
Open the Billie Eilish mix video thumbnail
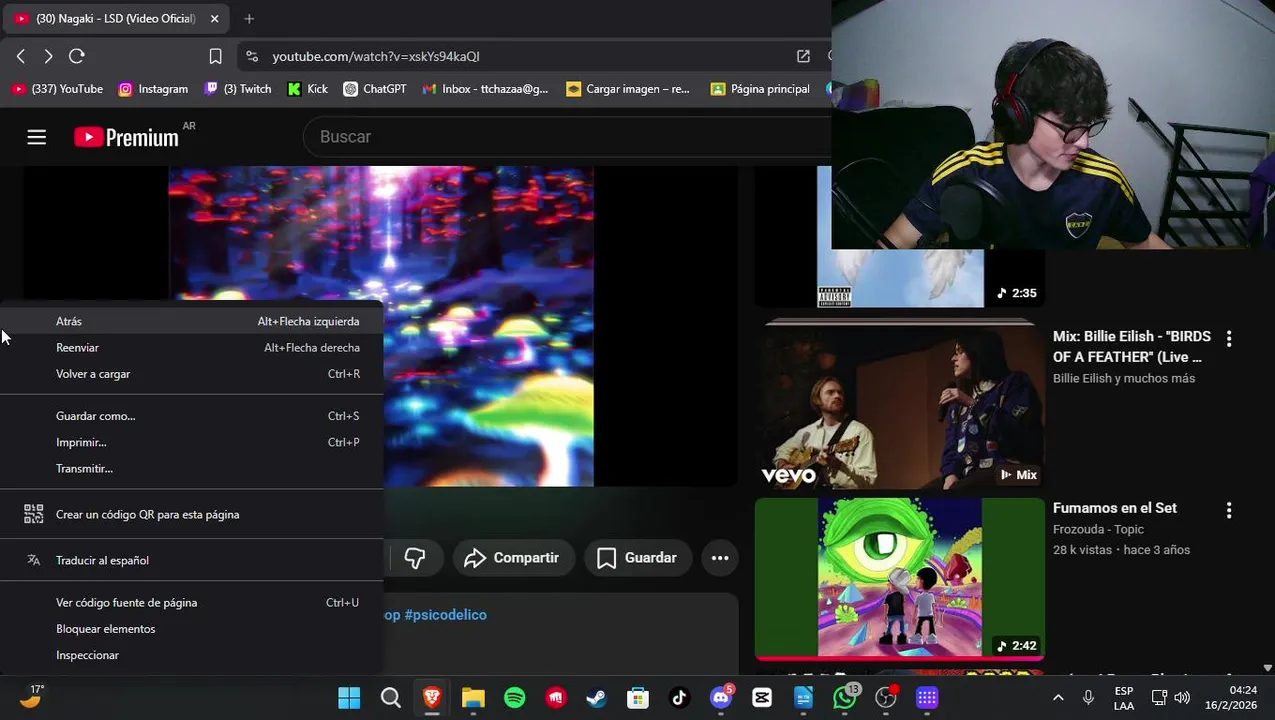pyautogui.click(x=899, y=405)
